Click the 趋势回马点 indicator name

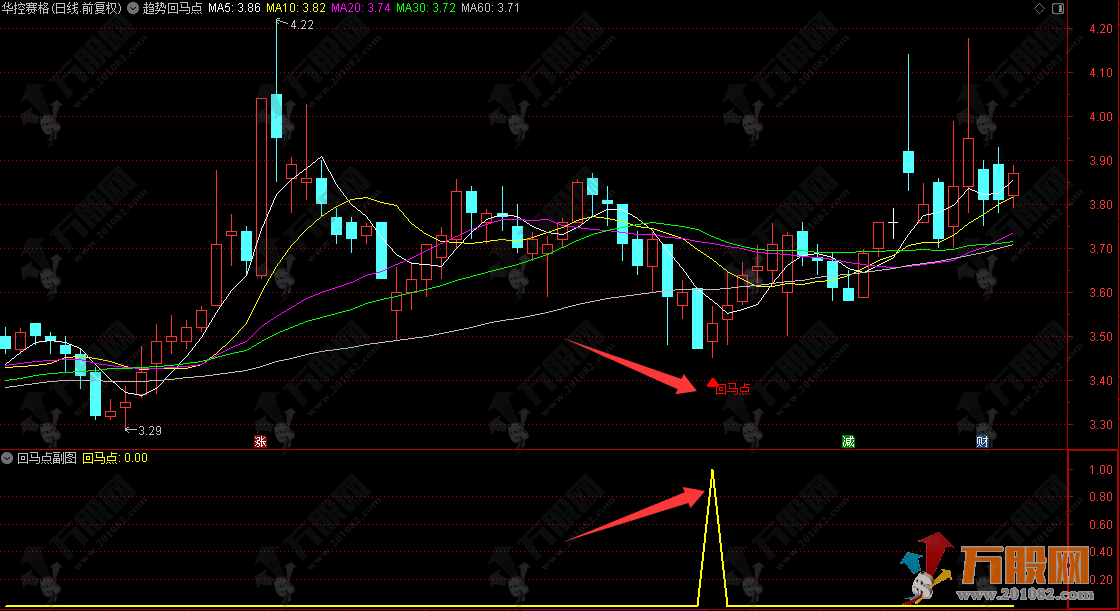point(172,9)
